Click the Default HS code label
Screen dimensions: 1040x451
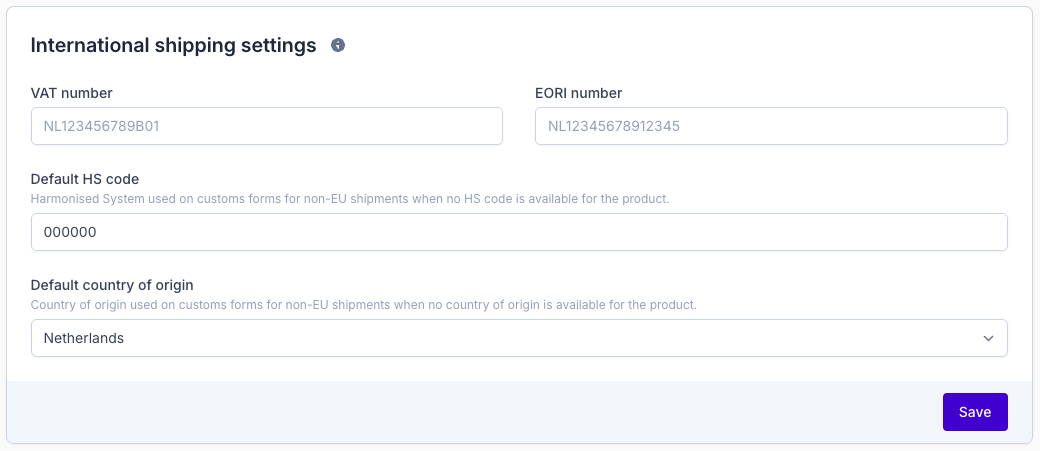pyautogui.click(x=85, y=179)
